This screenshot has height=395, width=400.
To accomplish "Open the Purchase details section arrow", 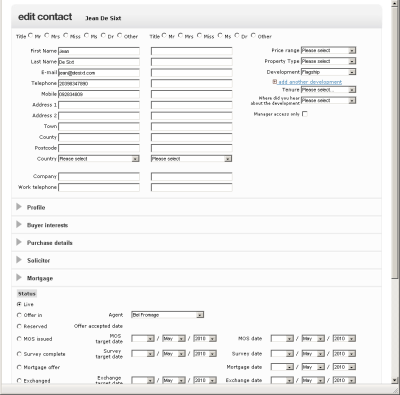I will [19, 242].
